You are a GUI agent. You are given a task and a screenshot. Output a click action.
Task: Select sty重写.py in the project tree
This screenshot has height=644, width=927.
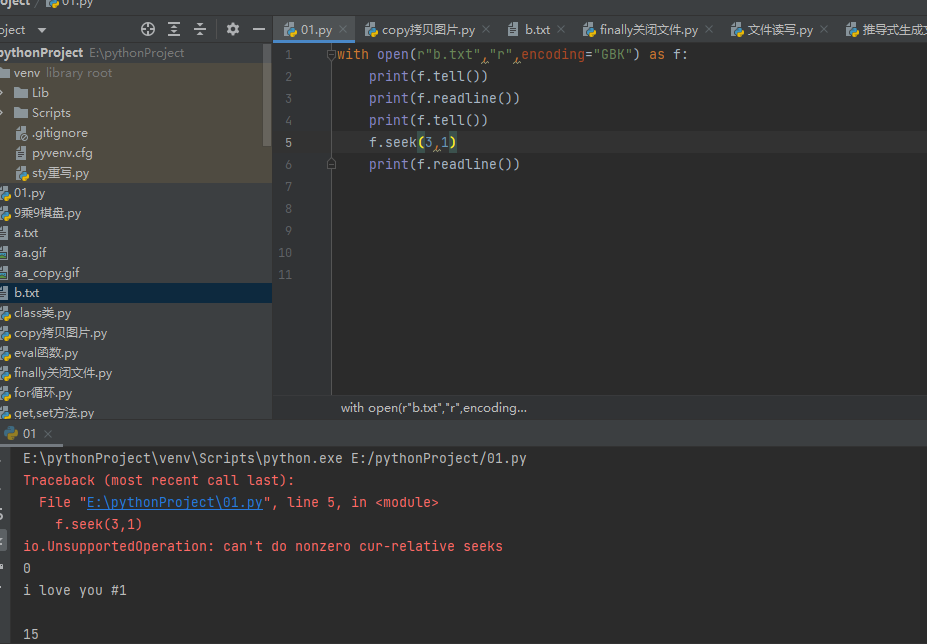131,173
